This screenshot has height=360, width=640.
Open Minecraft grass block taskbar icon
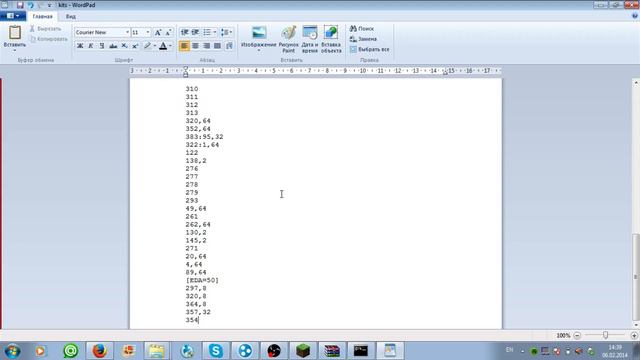pos(303,351)
